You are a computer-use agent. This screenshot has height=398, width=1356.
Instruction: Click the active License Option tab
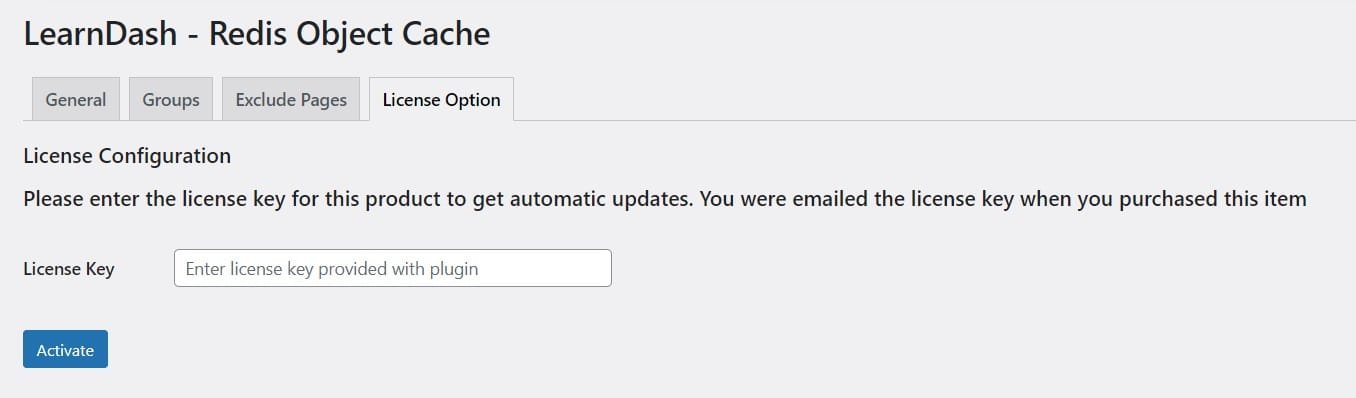point(441,99)
